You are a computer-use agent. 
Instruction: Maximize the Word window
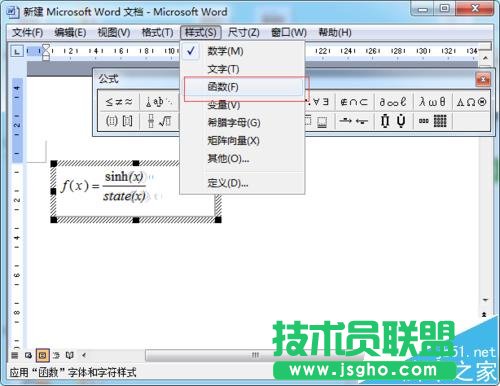click(445, 9)
